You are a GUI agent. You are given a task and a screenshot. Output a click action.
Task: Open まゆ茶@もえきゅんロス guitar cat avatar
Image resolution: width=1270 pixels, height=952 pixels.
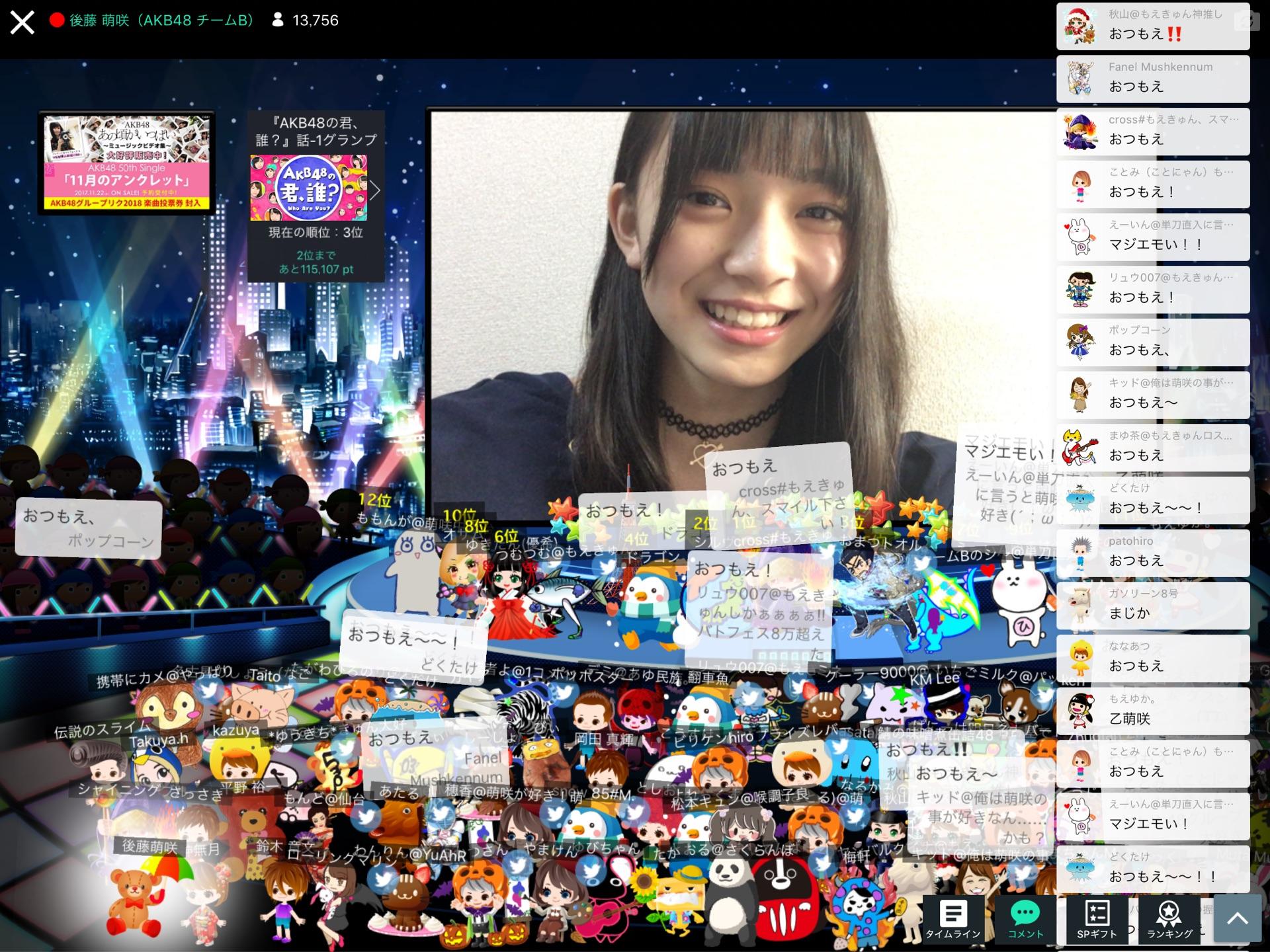click(1080, 447)
